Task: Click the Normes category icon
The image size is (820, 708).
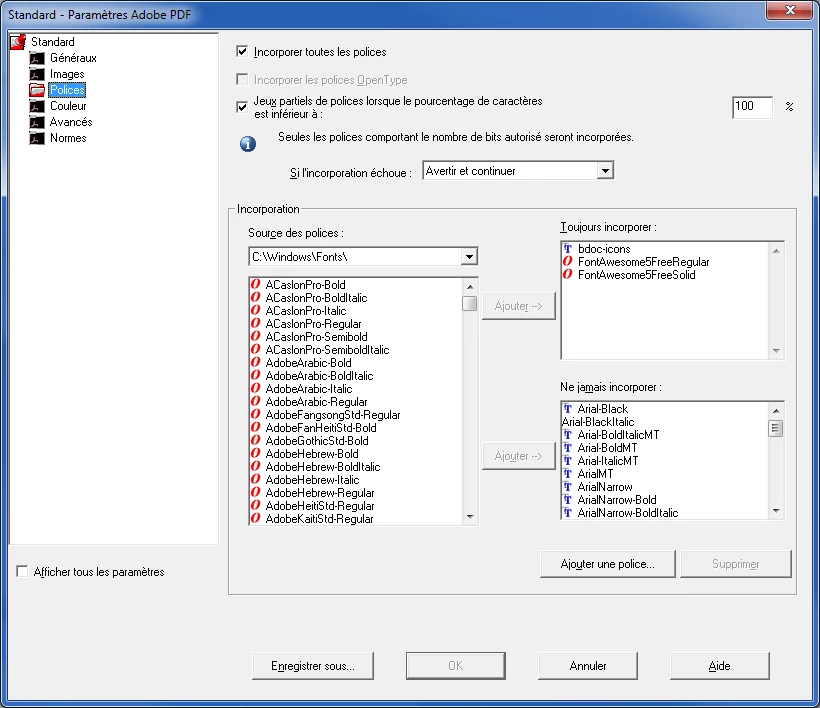Action: [x=37, y=138]
